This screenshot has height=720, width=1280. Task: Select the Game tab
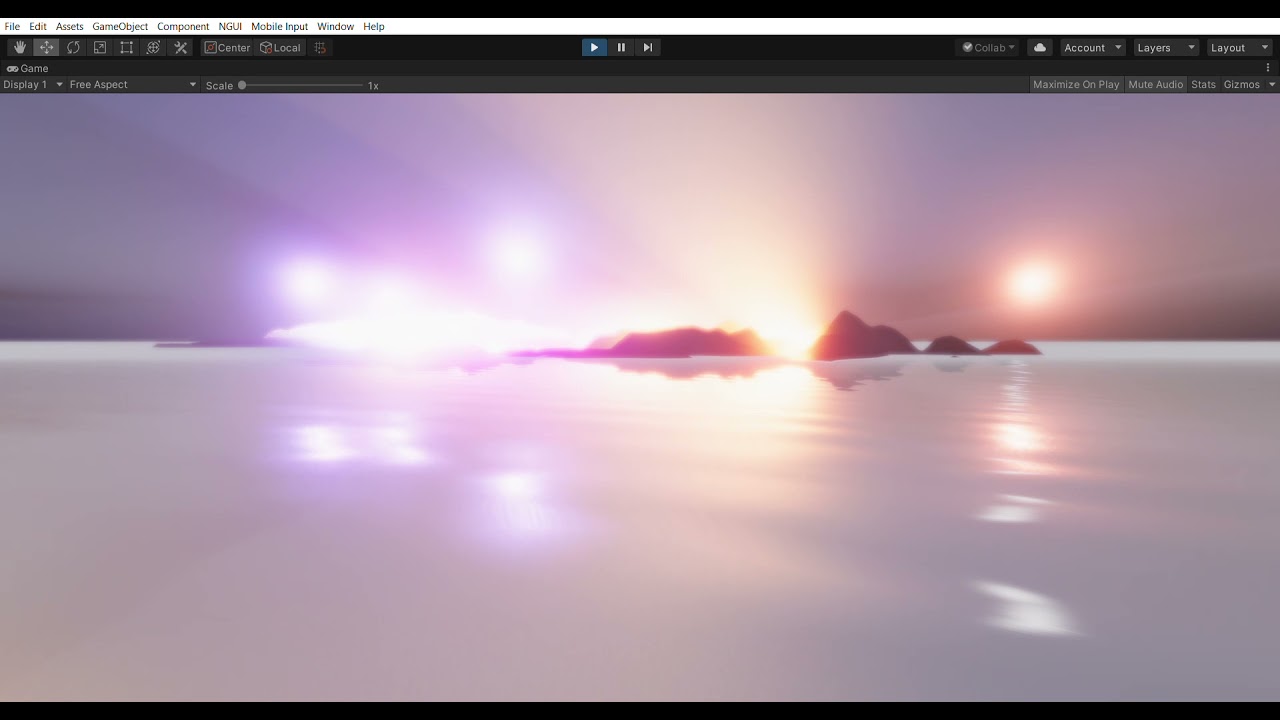click(x=28, y=68)
